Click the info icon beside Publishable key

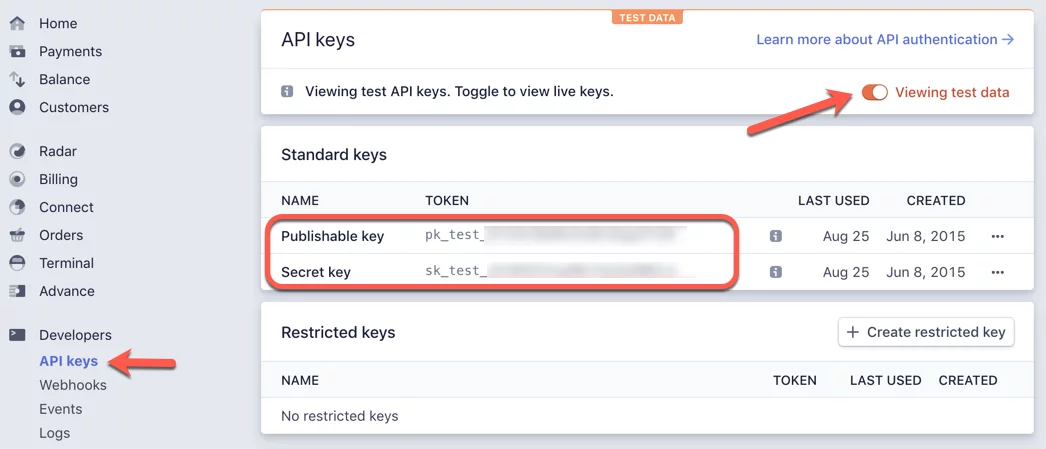(776, 237)
